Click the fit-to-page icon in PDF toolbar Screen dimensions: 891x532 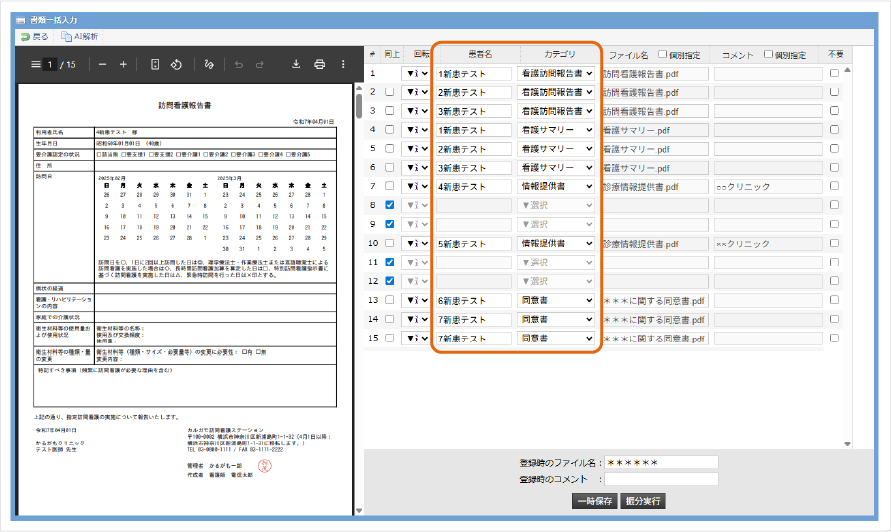click(155, 65)
